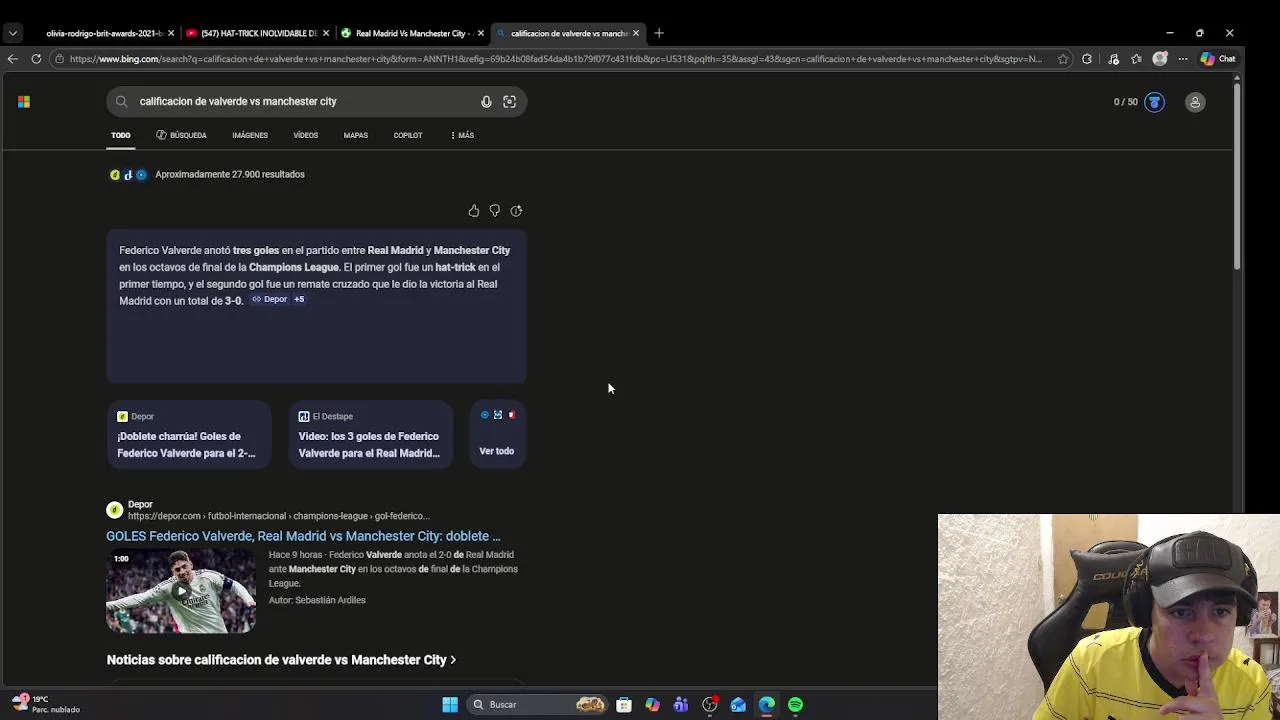Screen dimensions: 1280x720
Task: Give thumbs down to the answer
Action: pos(495,211)
